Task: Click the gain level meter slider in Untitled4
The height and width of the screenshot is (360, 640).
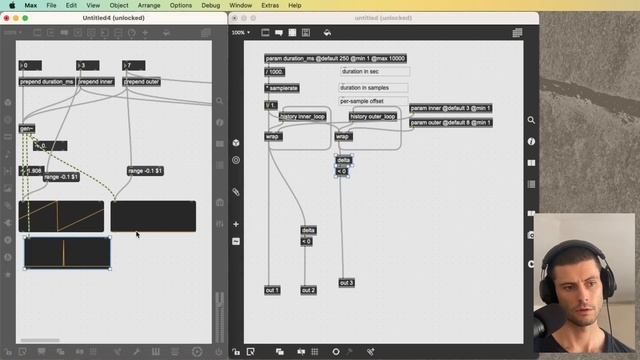Action: [x=220, y=317]
